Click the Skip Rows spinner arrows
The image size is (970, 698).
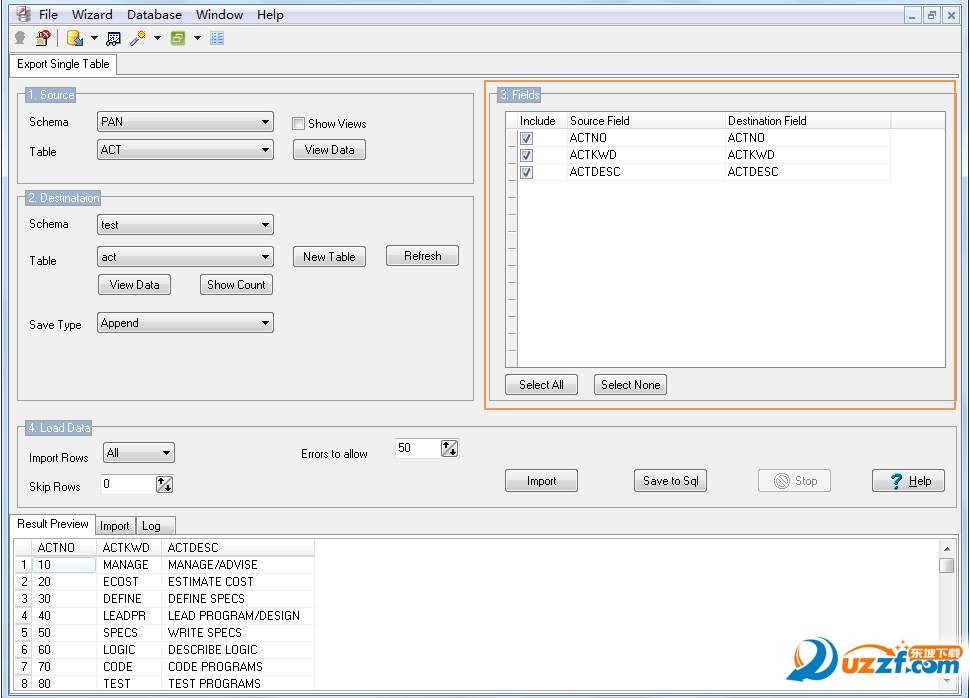coord(165,485)
